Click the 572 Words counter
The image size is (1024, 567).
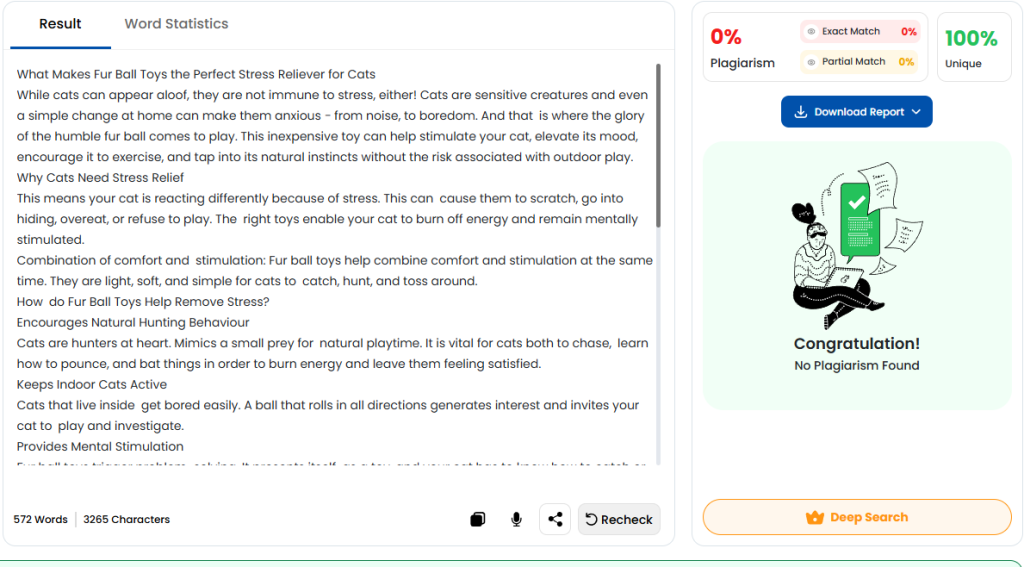click(40, 520)
